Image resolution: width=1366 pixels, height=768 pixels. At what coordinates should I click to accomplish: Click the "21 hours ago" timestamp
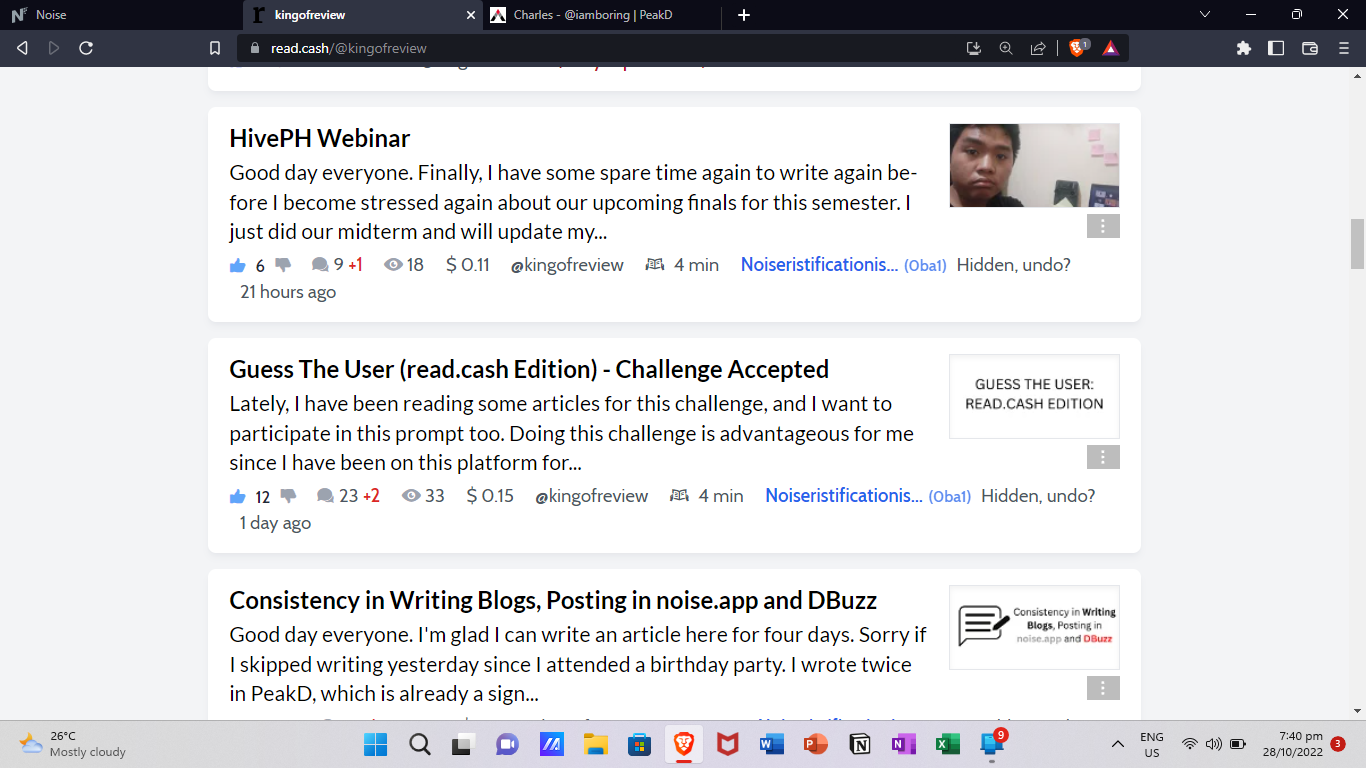[288, 292]
